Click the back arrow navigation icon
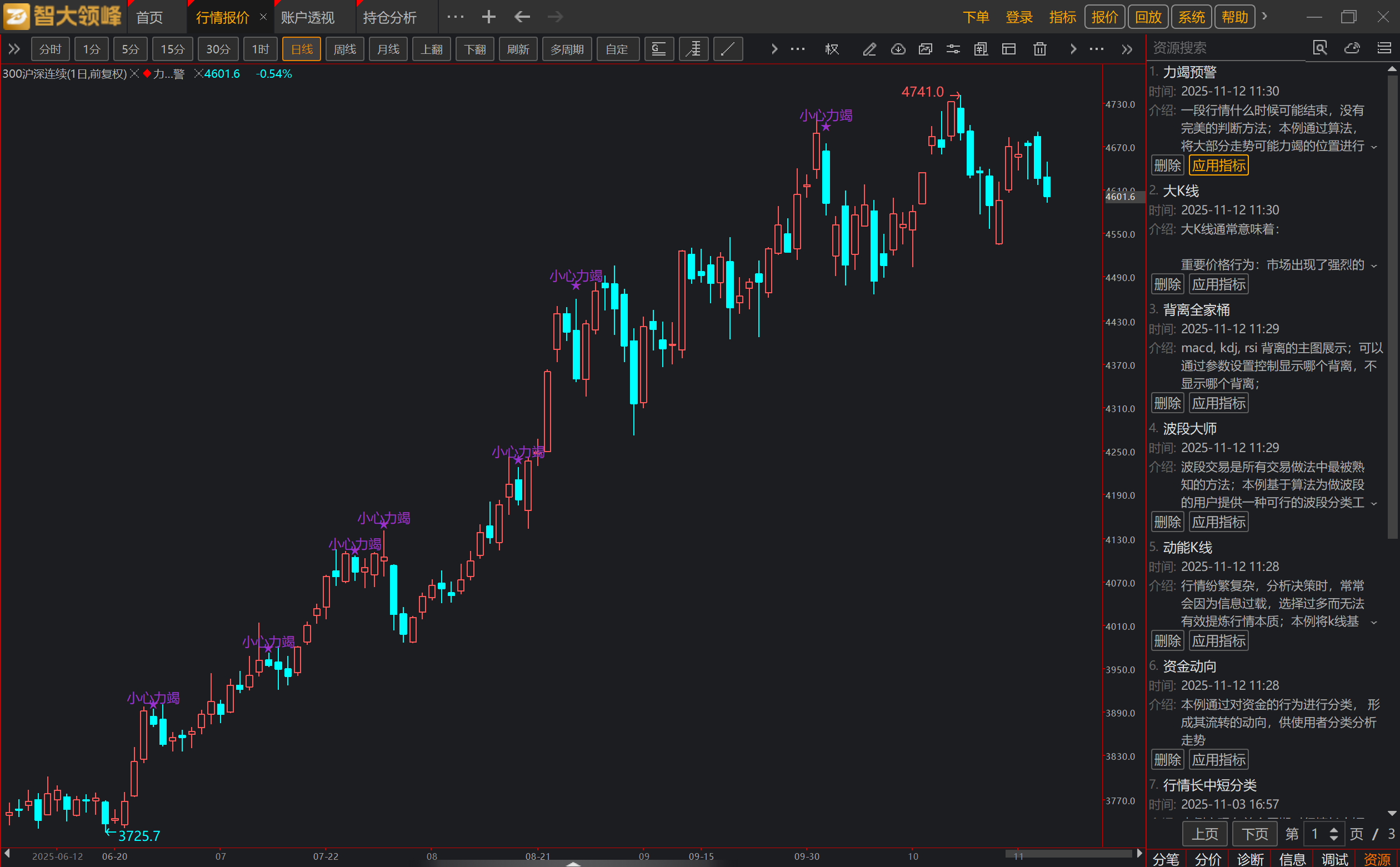The width and height of the screenshot is (1400, 867). tap(521, 17)
